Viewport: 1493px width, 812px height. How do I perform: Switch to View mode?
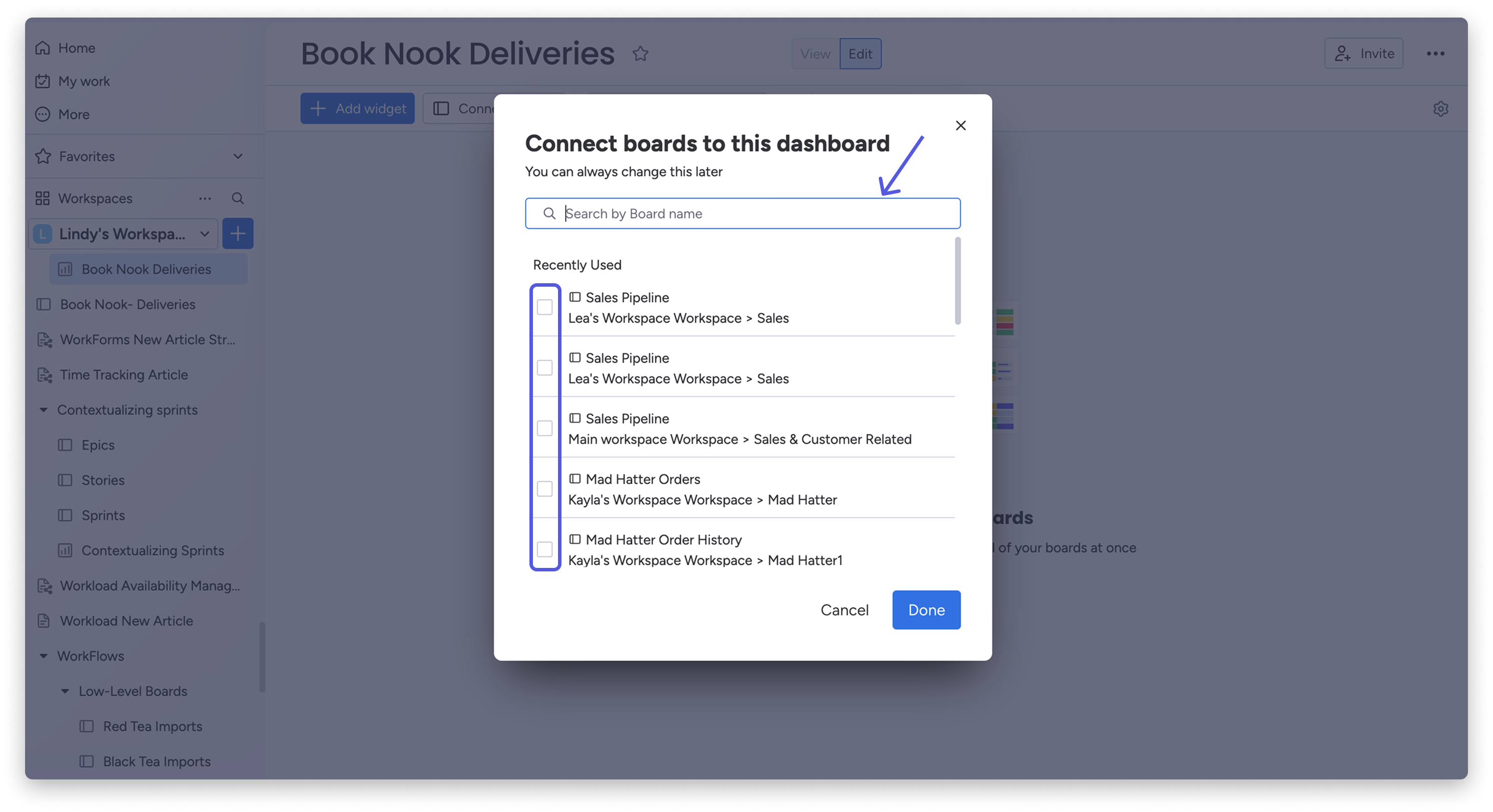815,53
